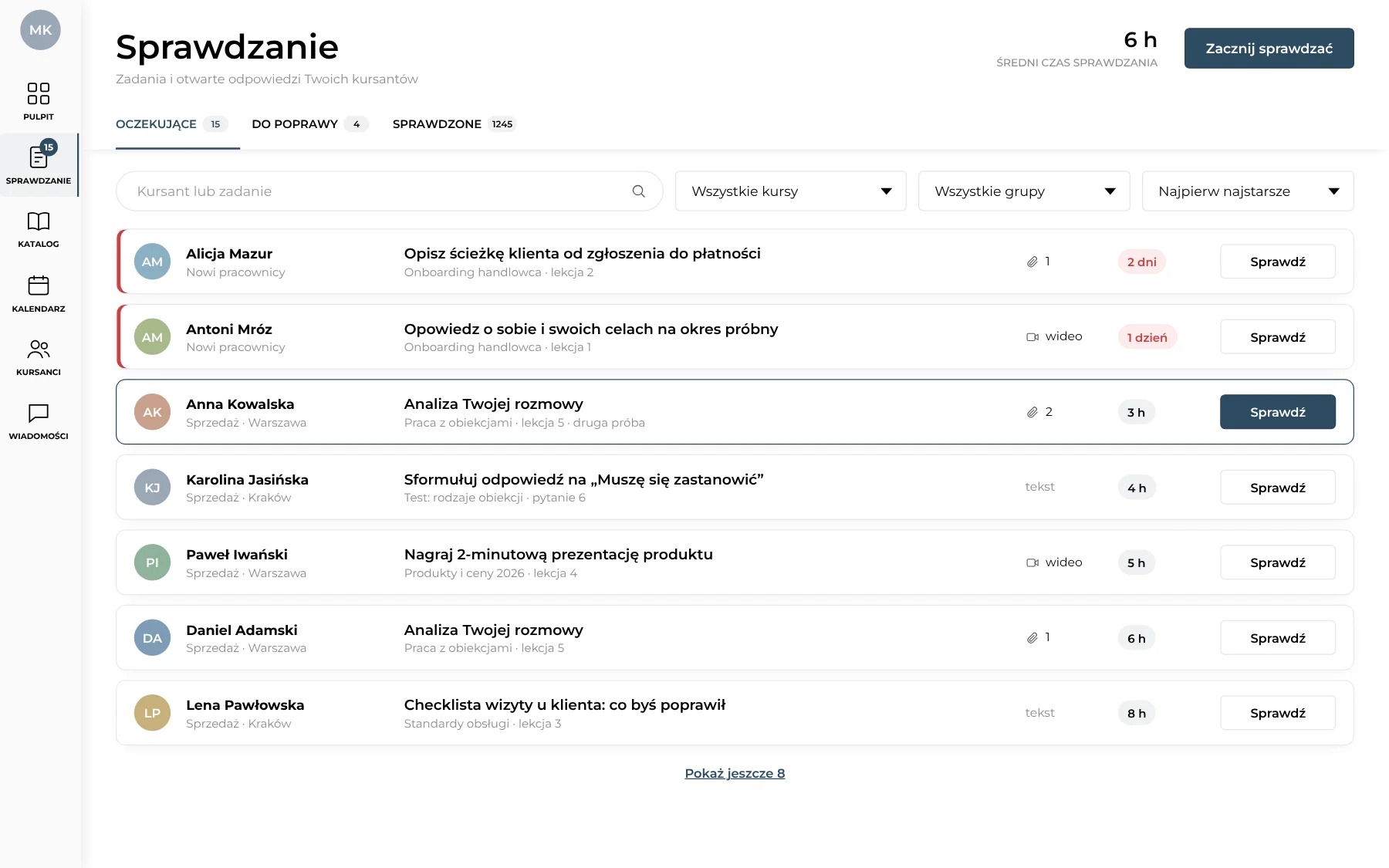Click the search magnifier icon
Screen dimensions: 1389x868
pos(639,191)
